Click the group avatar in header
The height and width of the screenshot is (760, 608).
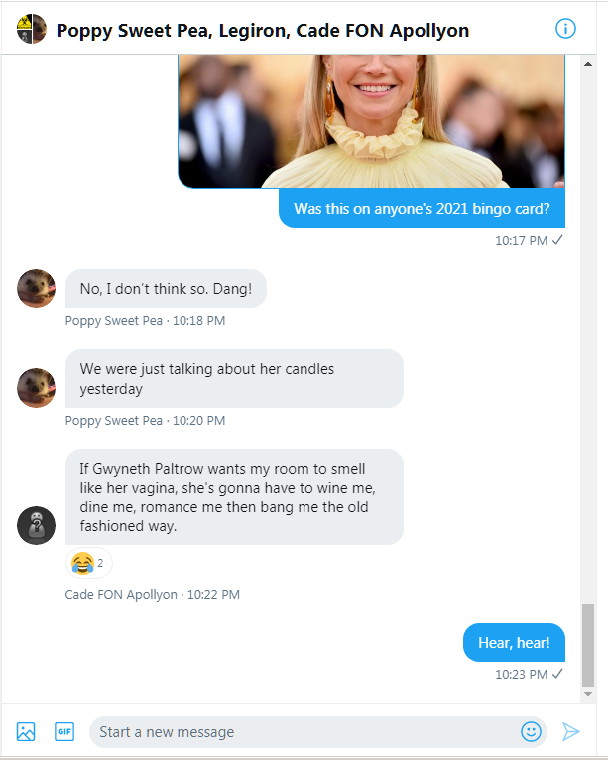32,29
